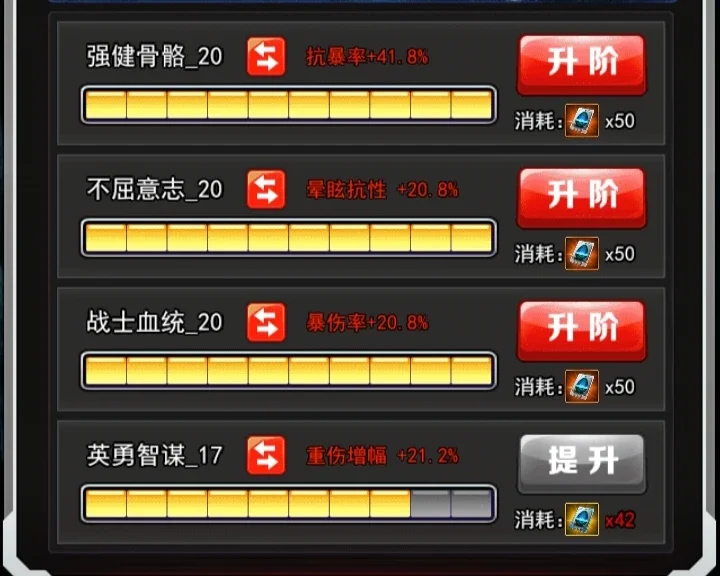This screenshot has height=576, width=720.
Task: Tap the cost card icon under 强健骨骼 升阶 button
Action: tap(582, 120)
